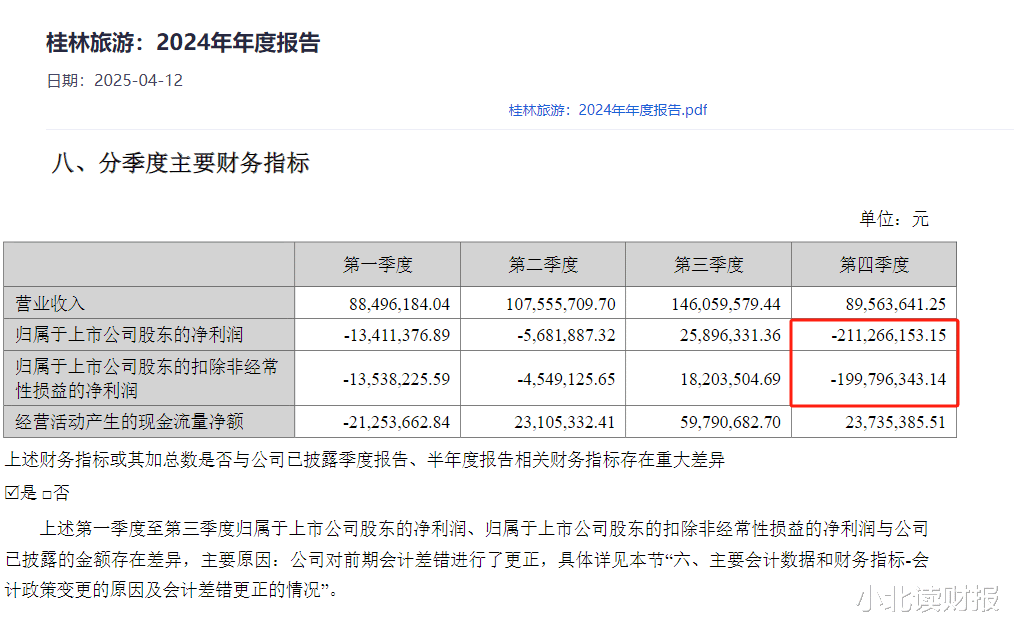
Task: Select the 第四季度 column header
Action: pyautogui.click(x=874, y=264)
